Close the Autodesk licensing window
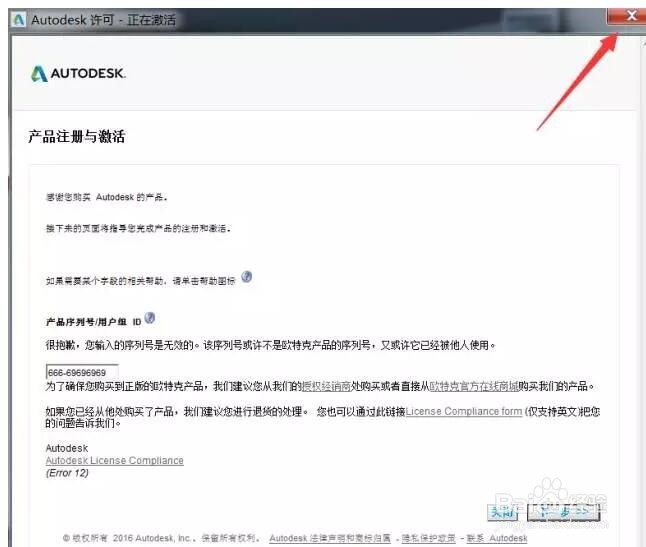646x547 pixels. click(x=626, y=16)
